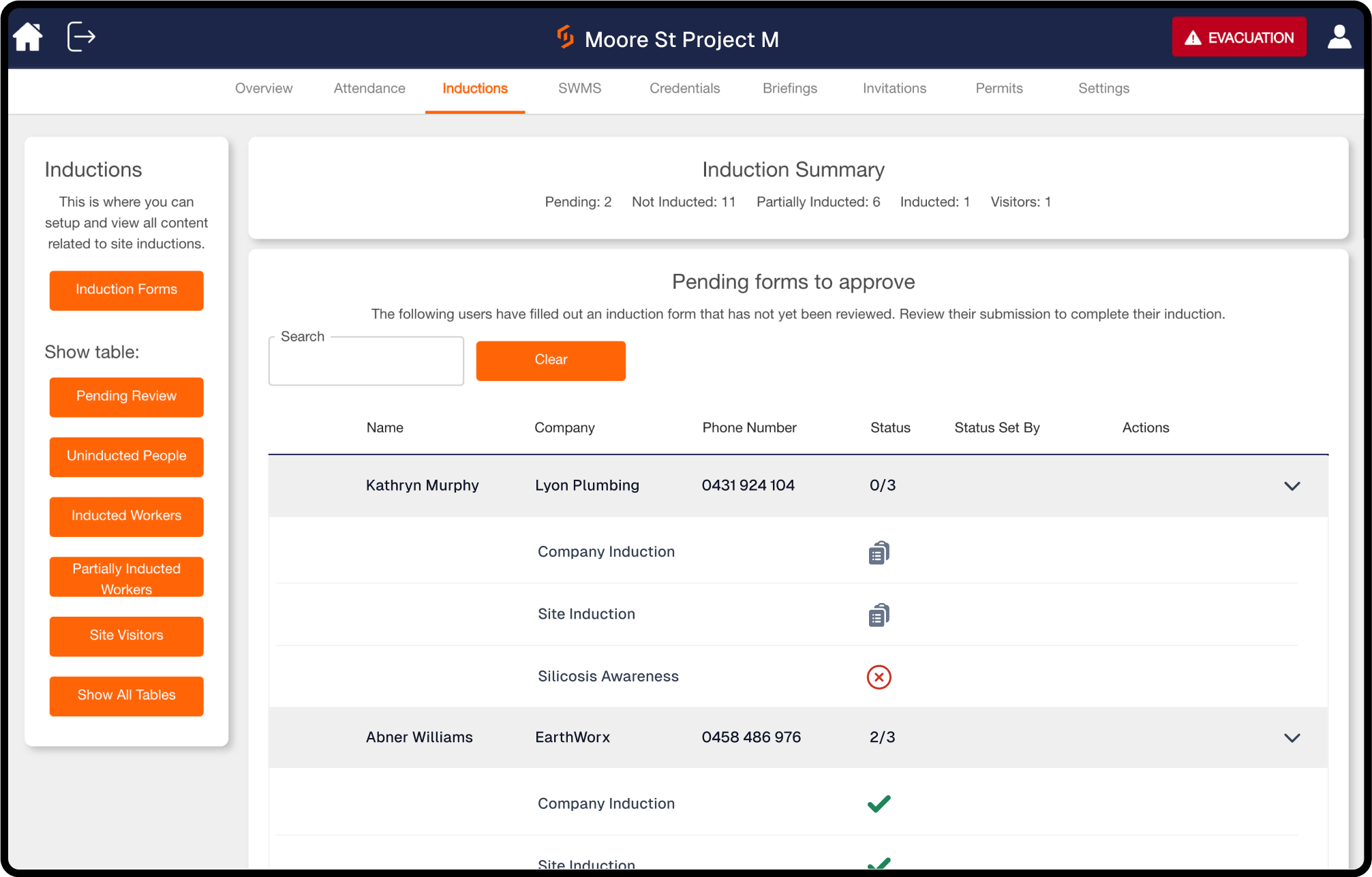Open Kathryn Murphy's Site Induction form icon
The height and width of the screenshot is (877, 1372).
click(x=879, y=614)
